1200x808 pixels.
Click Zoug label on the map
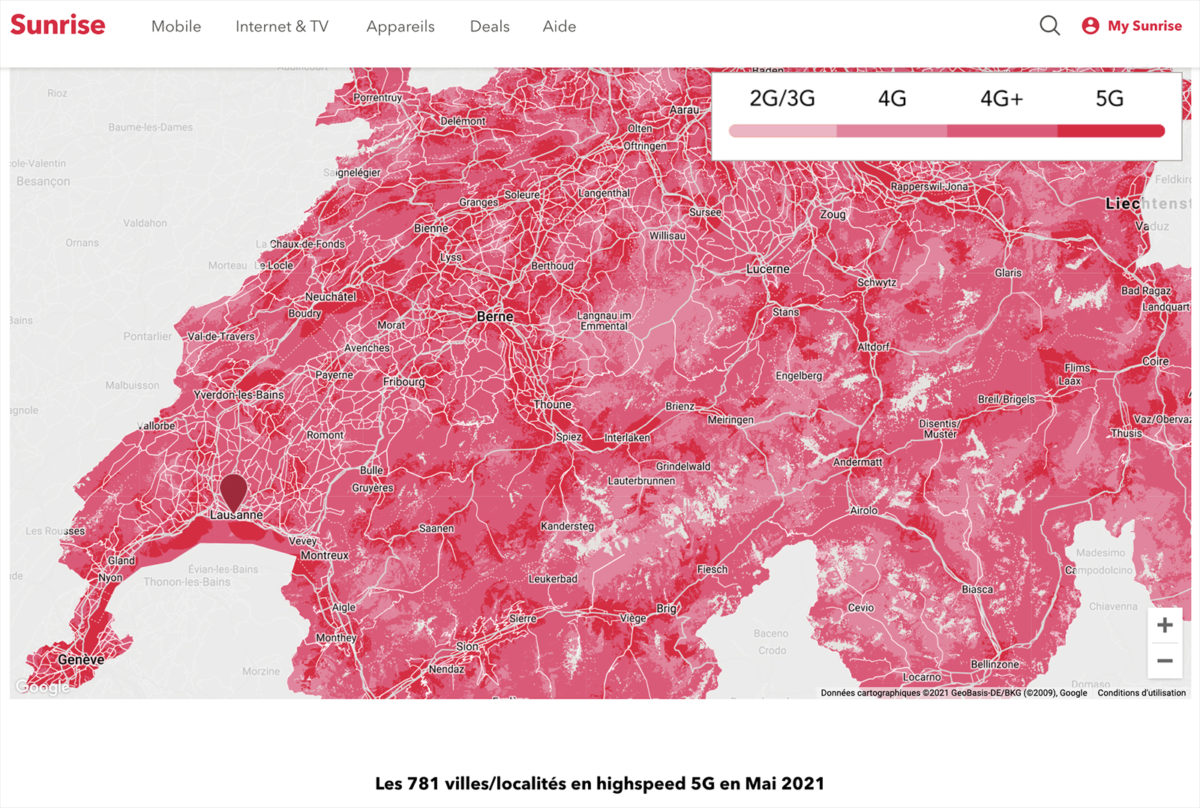(832, 214)
